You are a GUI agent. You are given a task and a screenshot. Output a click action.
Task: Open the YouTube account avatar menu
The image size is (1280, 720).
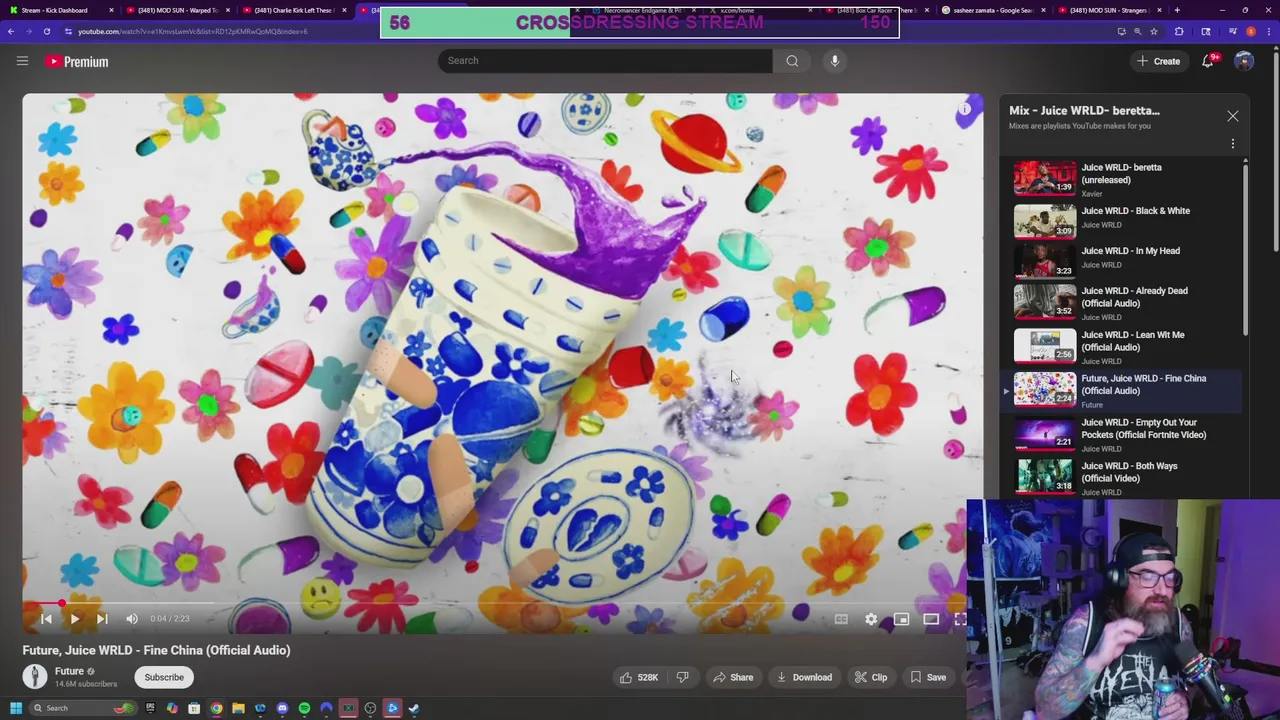tap(1244, 61)
